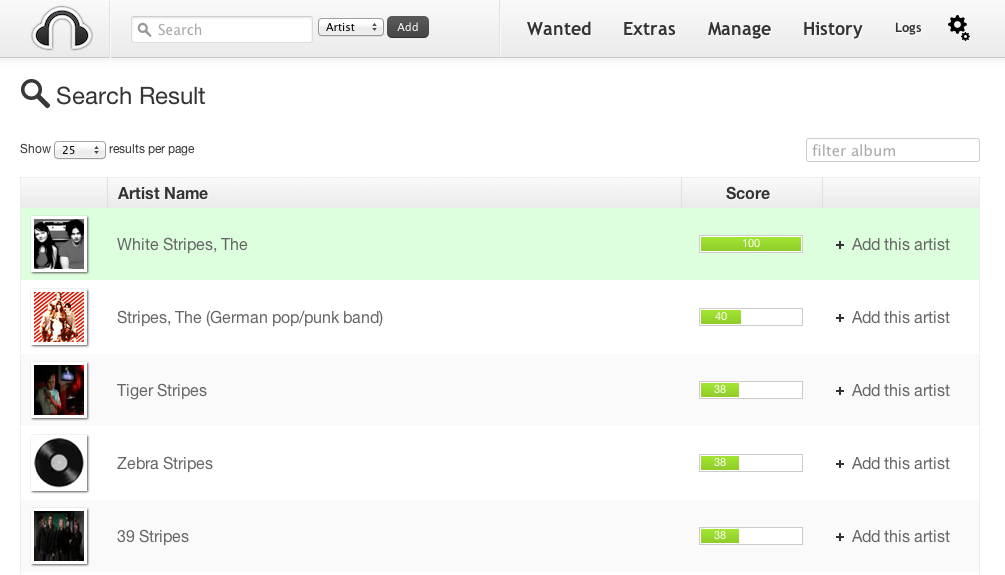Screen dimensions: 1005x575
Task: Click the Tiger Stripes thumbnail
Action: click(x=59, y=390)
